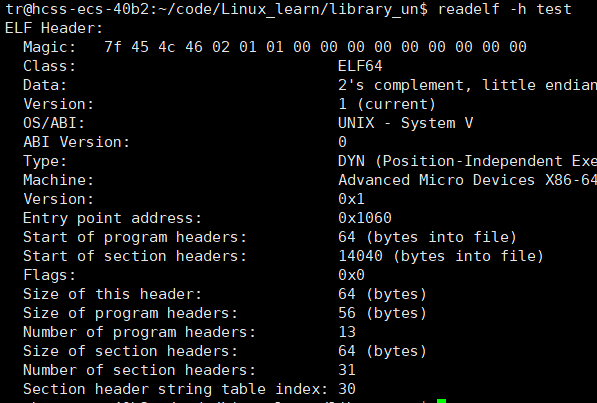Click the 'OS/ABI:' label
The width and height of the screenshot is (597, 403).
[54, 123]
